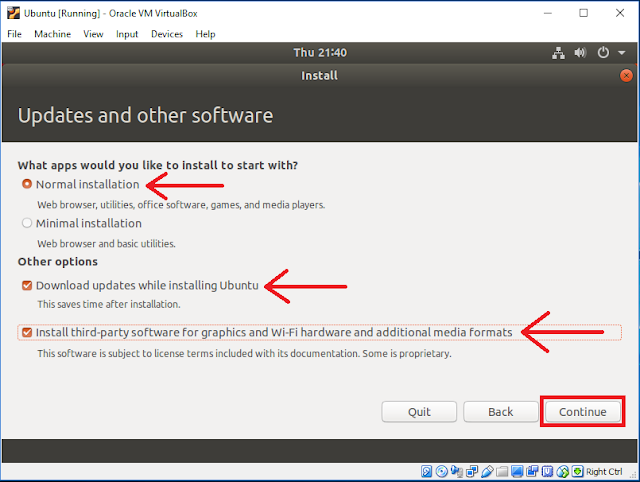Click the Ubuntu wired network icon in top panel
Screen dimensions: 640x482
(x=558, y=53)
